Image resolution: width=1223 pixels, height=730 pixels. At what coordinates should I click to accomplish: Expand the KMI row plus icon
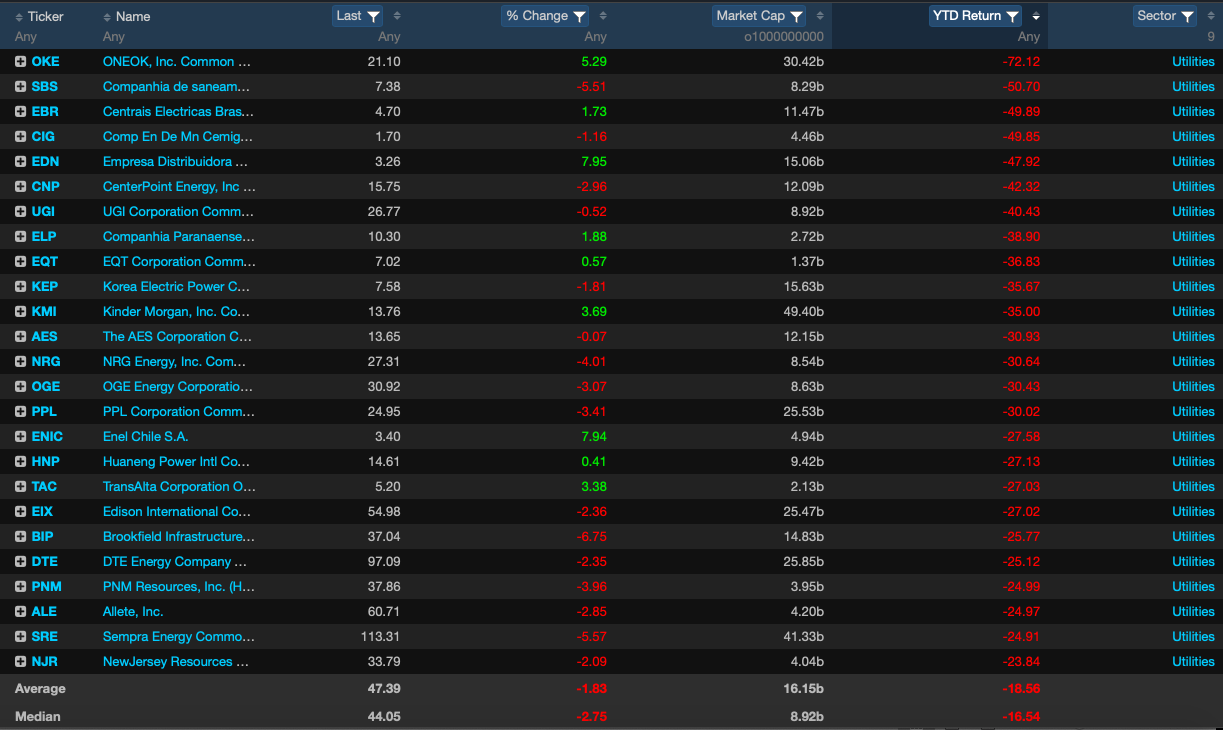(20, 312)
